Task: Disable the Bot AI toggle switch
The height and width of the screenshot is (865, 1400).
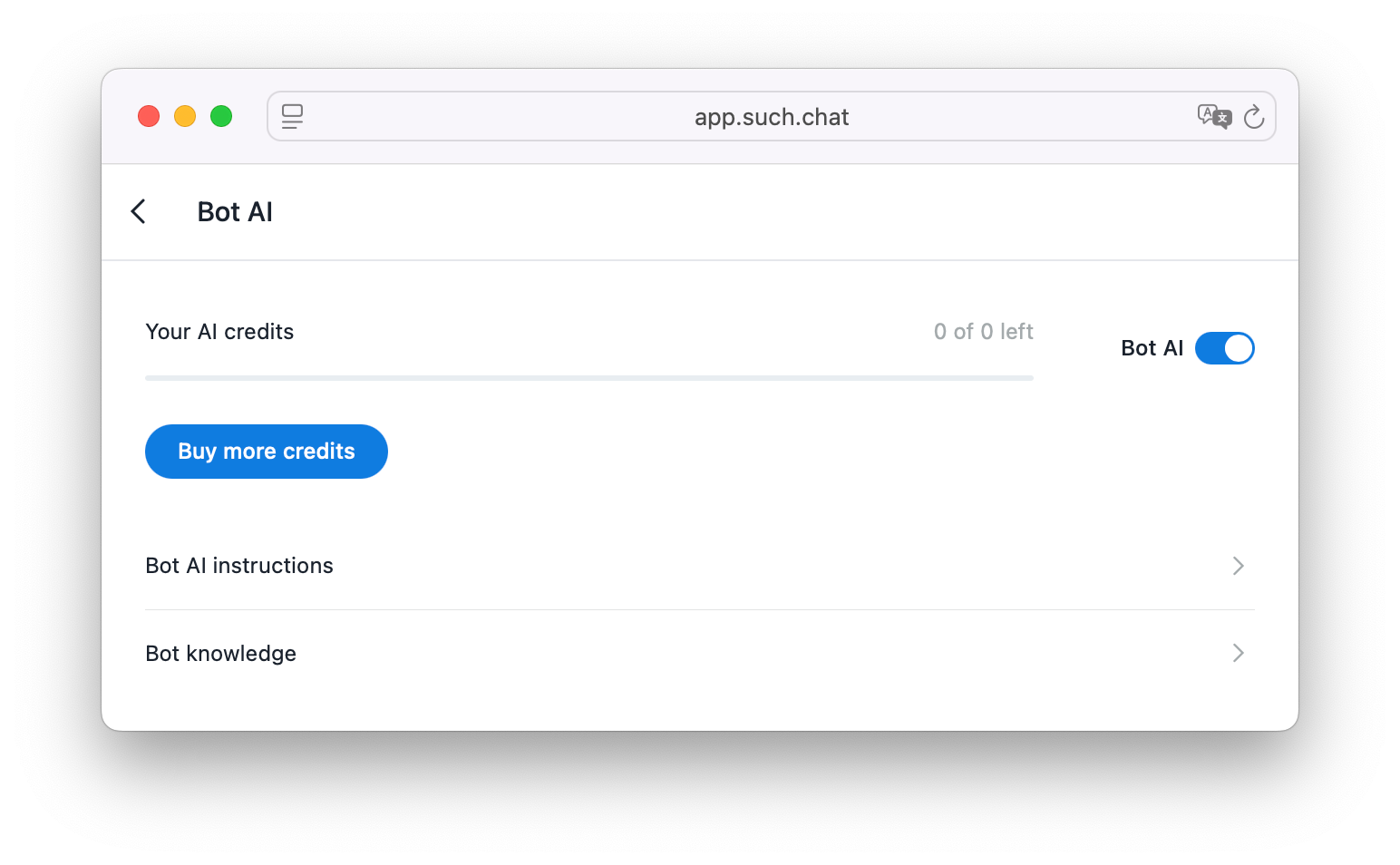Action: (x=1224, y=348)
